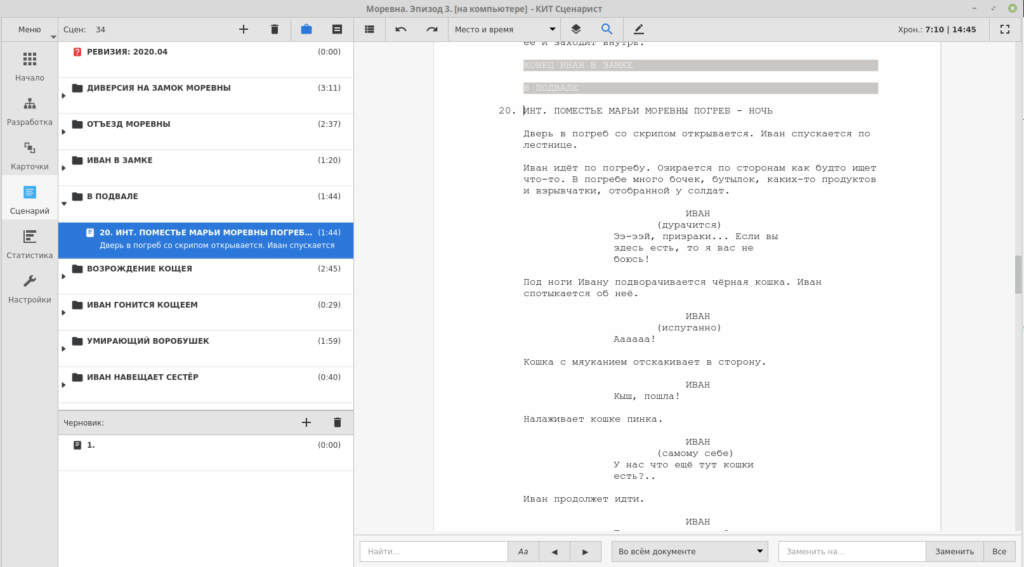
Task: Close the КИТ Сценарист window
Action: 1012,8
